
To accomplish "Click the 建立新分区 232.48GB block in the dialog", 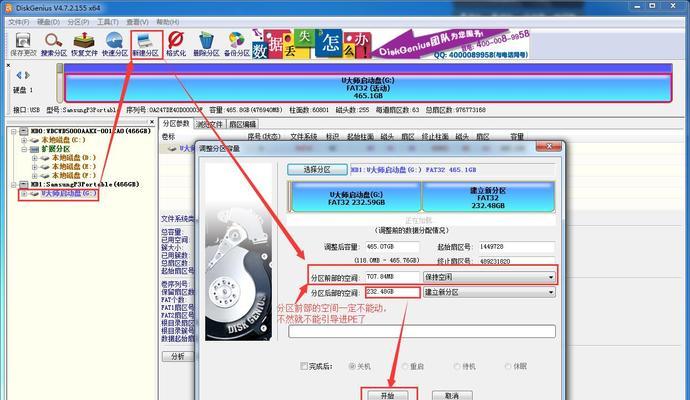I will 488,197.
